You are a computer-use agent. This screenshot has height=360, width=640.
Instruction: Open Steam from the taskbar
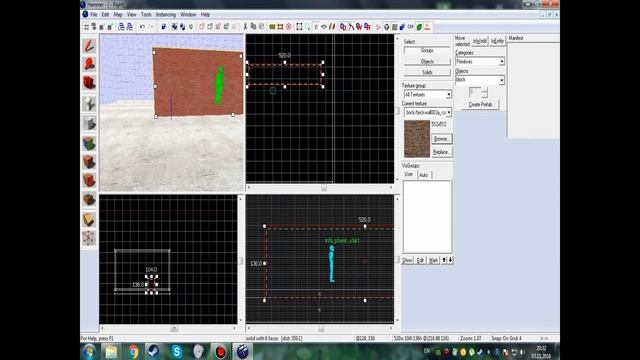[x=154, y=351]
